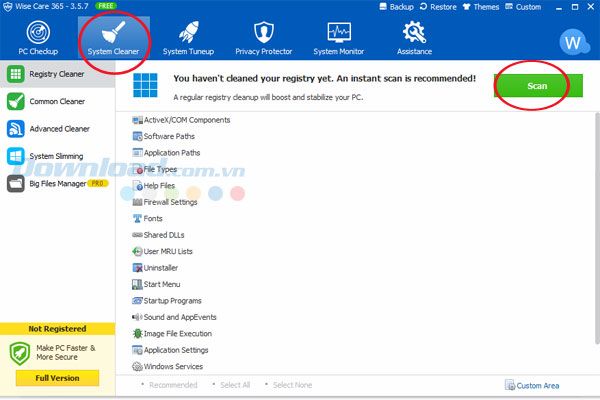This screenshot has width=600, height=400.
Task: Select the System Tuneup rocket icon
Action: pyautogui.click(x=189, y=32)
